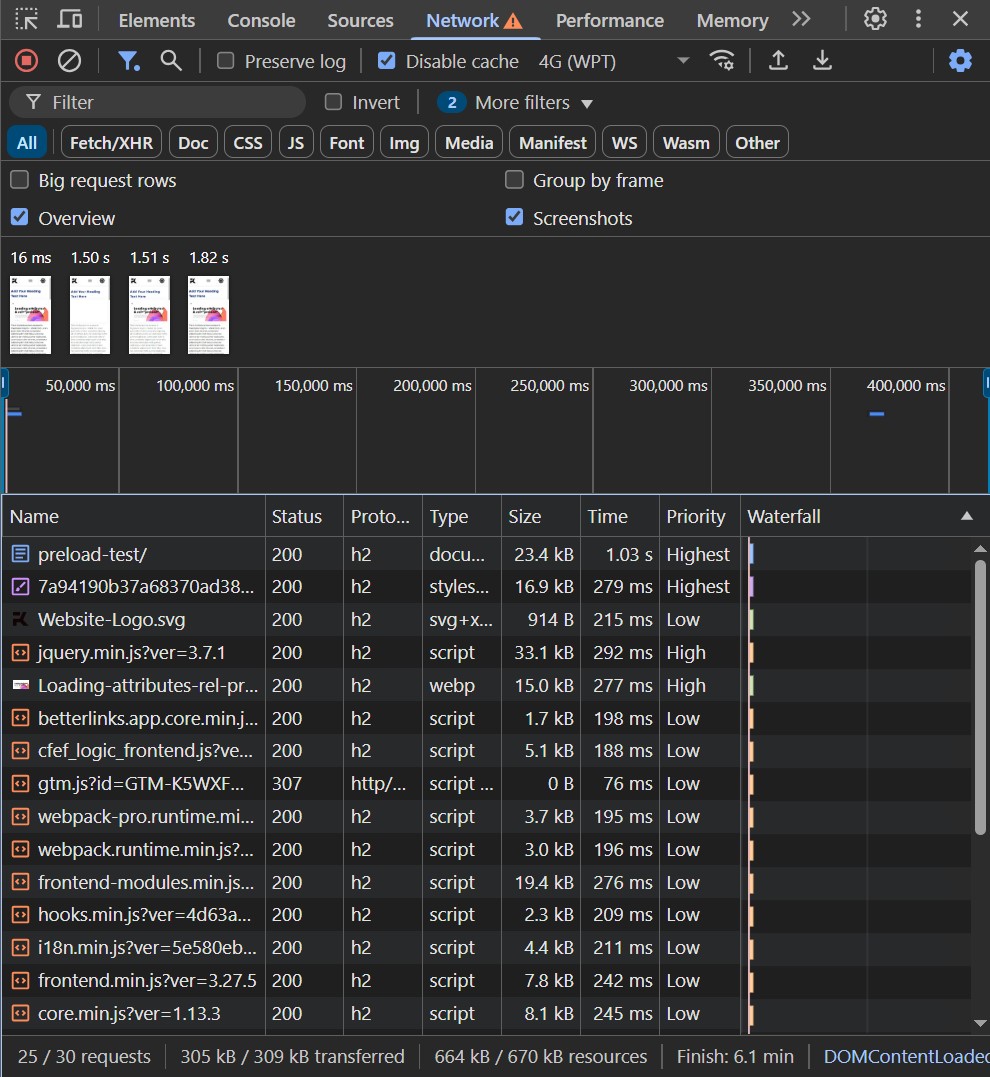The image size is (990, 1077).
Task: Click script icon beside i18n.min.js
Action: 21,948
